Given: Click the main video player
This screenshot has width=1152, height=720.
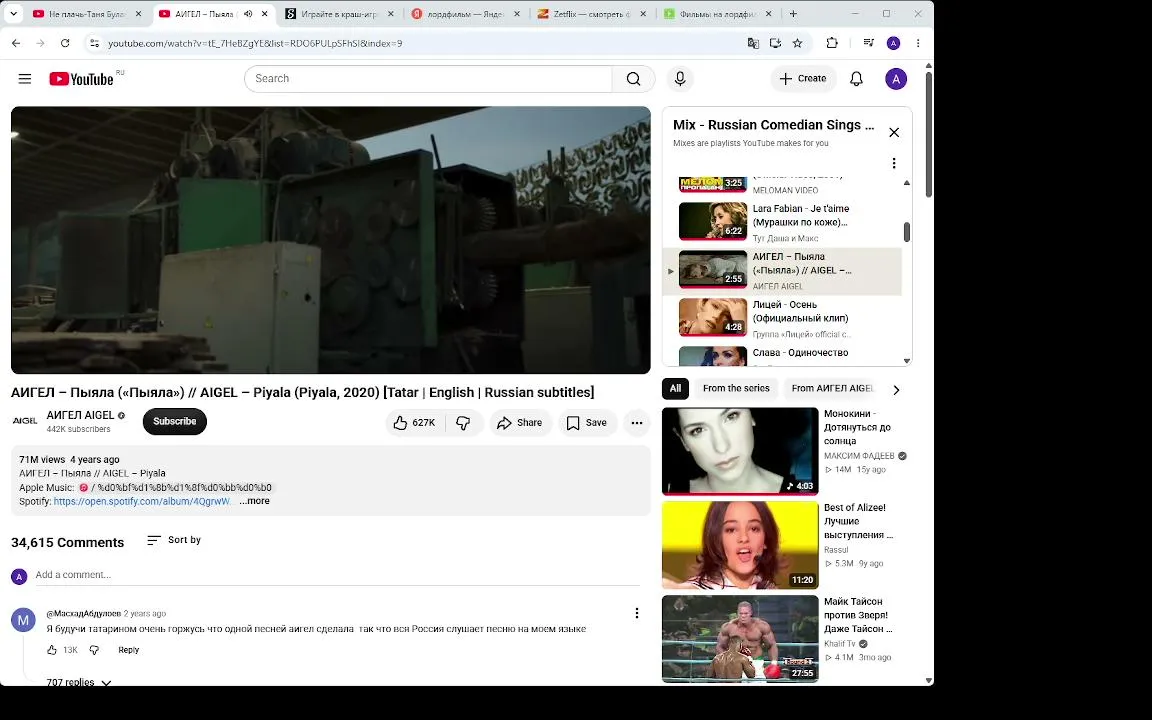Looking at the screenshot, I should [331, 240].
